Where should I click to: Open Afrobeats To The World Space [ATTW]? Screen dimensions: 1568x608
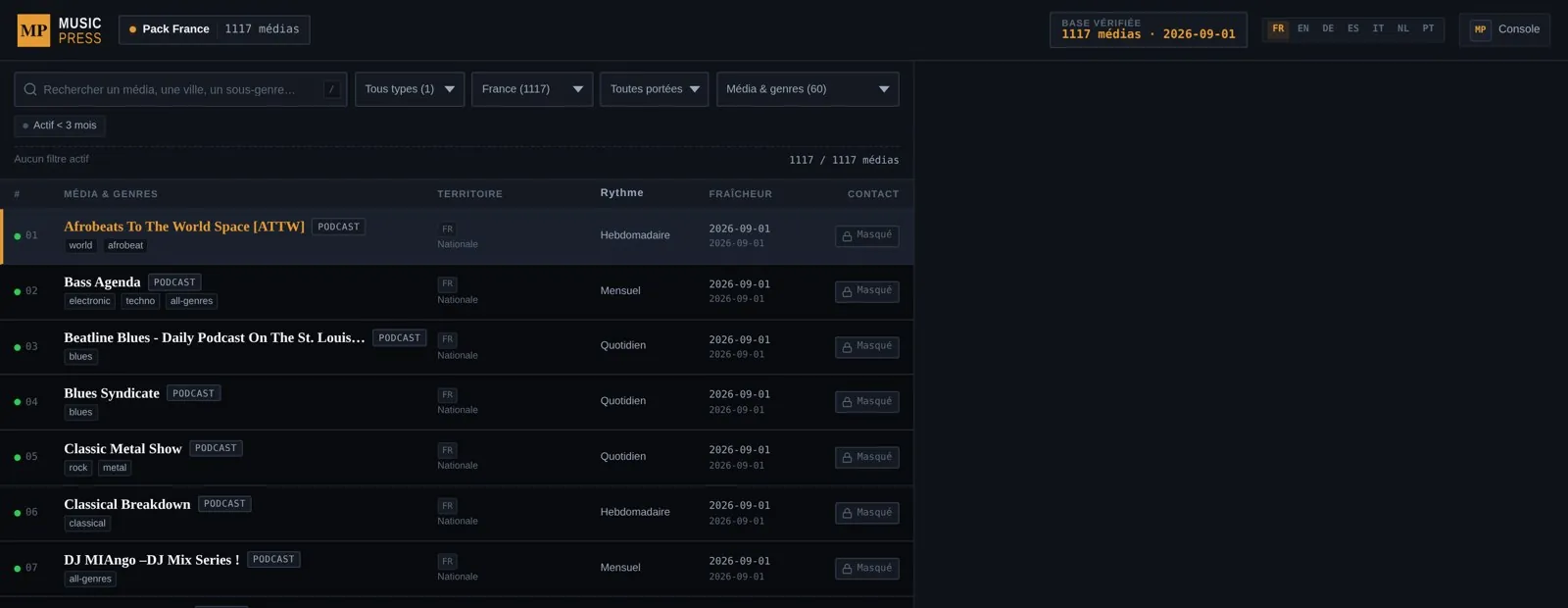click(184, 227)
